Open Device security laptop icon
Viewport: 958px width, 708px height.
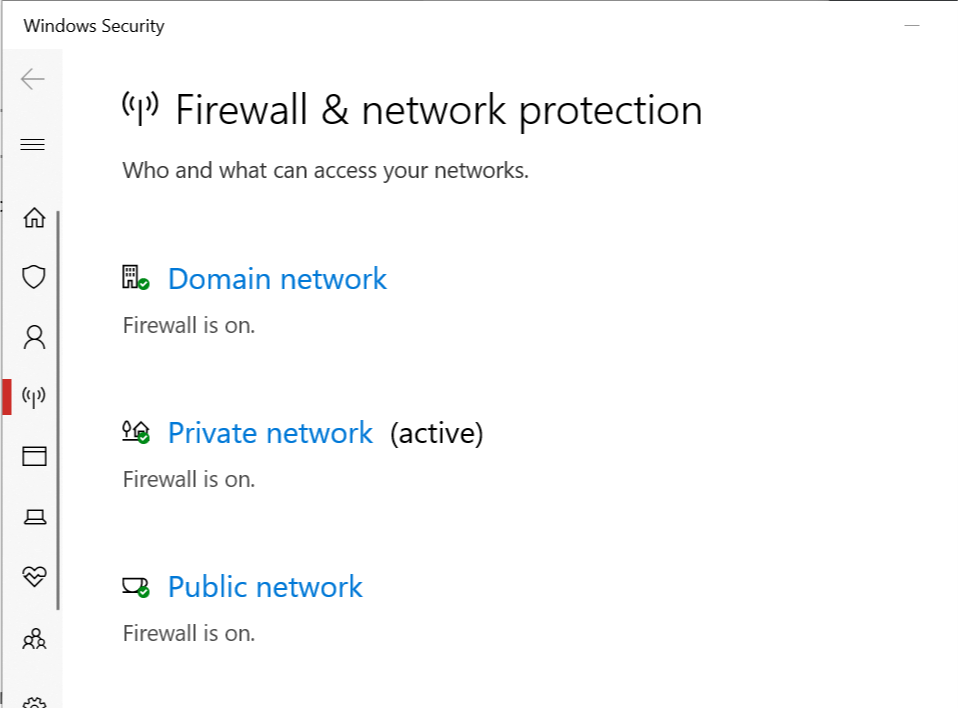(x=34, y=517)
